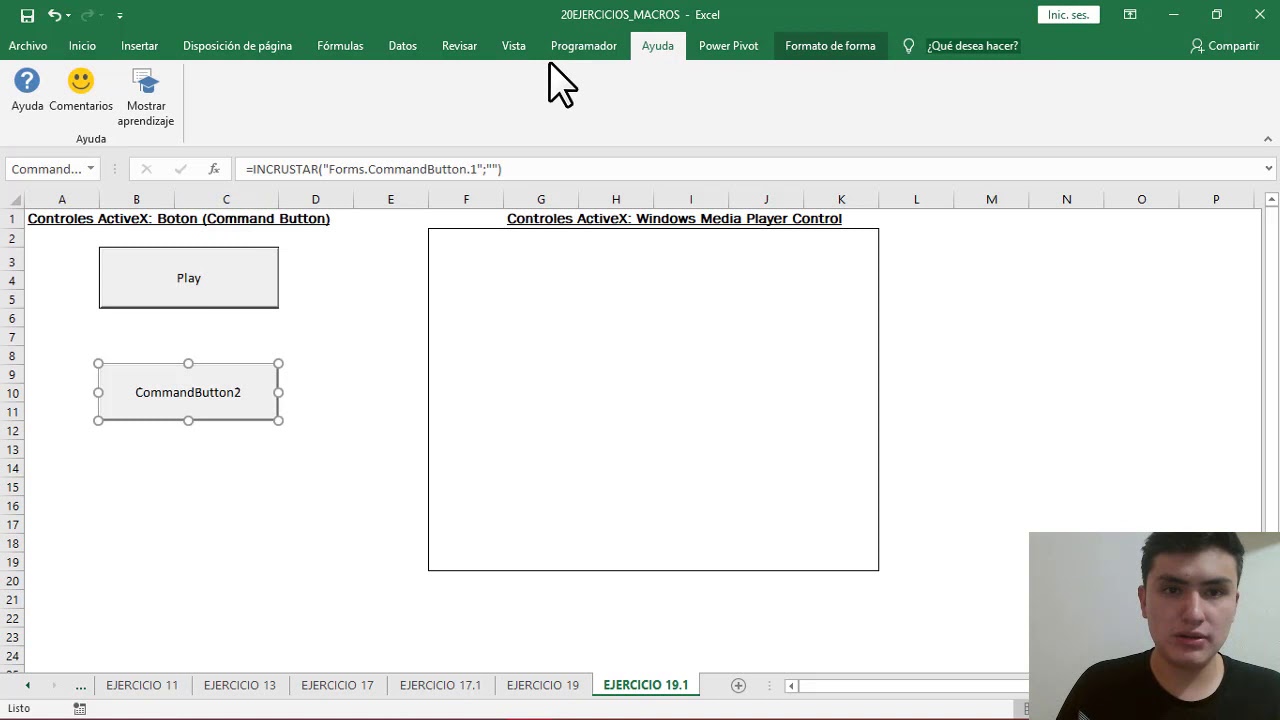The height and width of the screenshot is (720, 1280).
Task: Select column E header
Action: coord(390,200)
